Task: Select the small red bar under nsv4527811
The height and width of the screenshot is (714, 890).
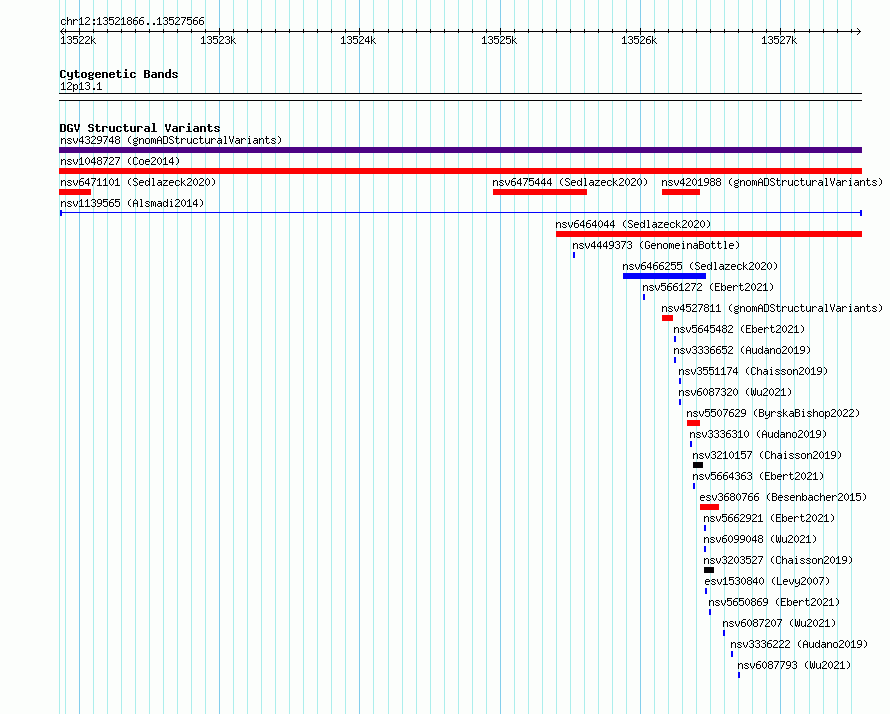Action: (x=667, y=318)
